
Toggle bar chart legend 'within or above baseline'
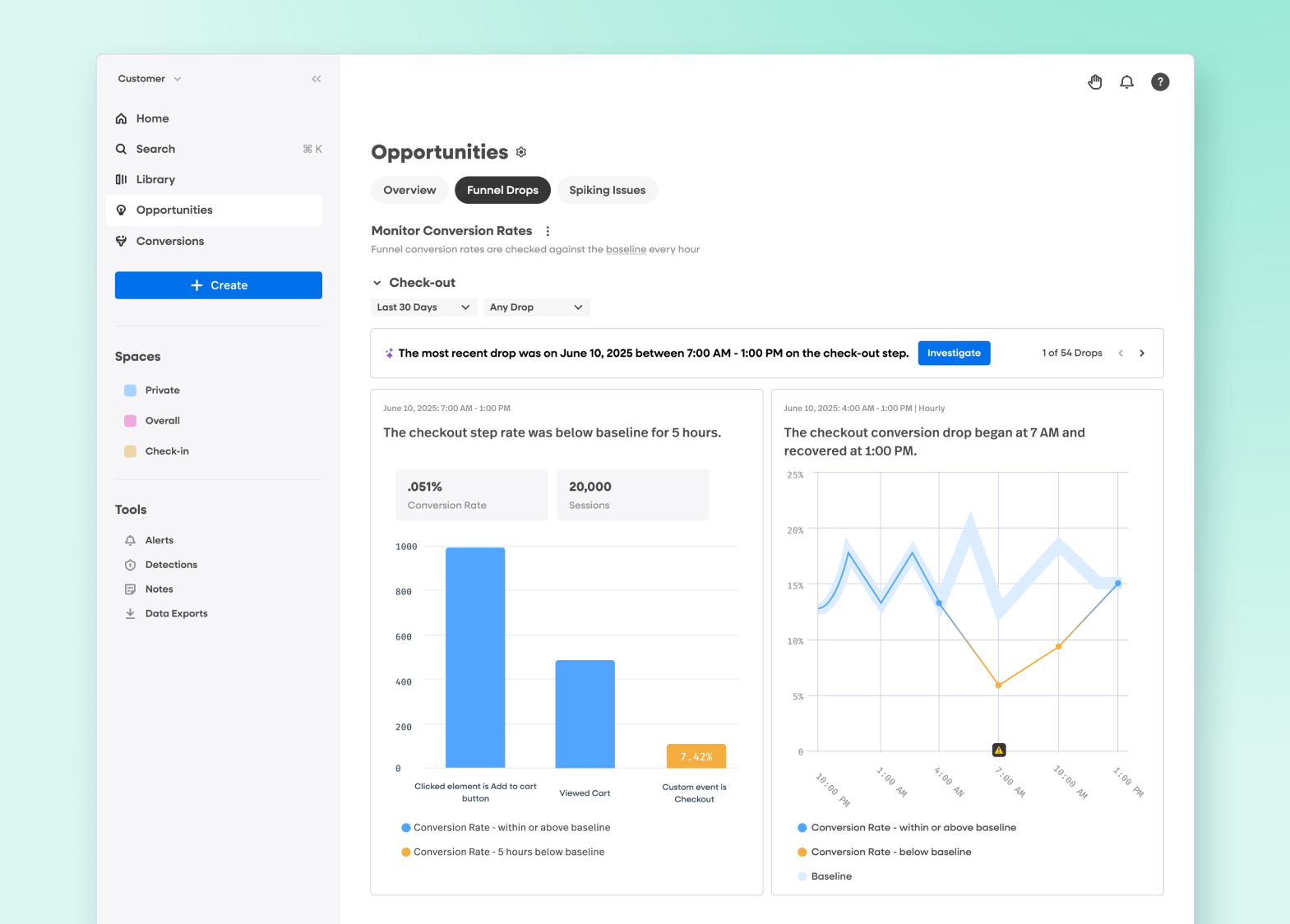(506, 828)
